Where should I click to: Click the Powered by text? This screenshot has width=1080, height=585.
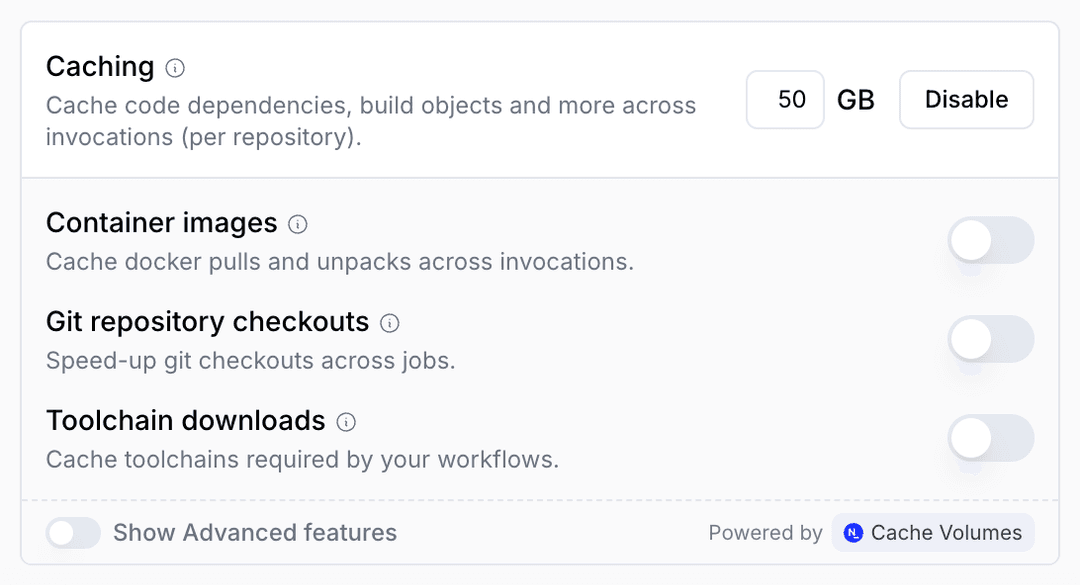[x=765, y=533]
